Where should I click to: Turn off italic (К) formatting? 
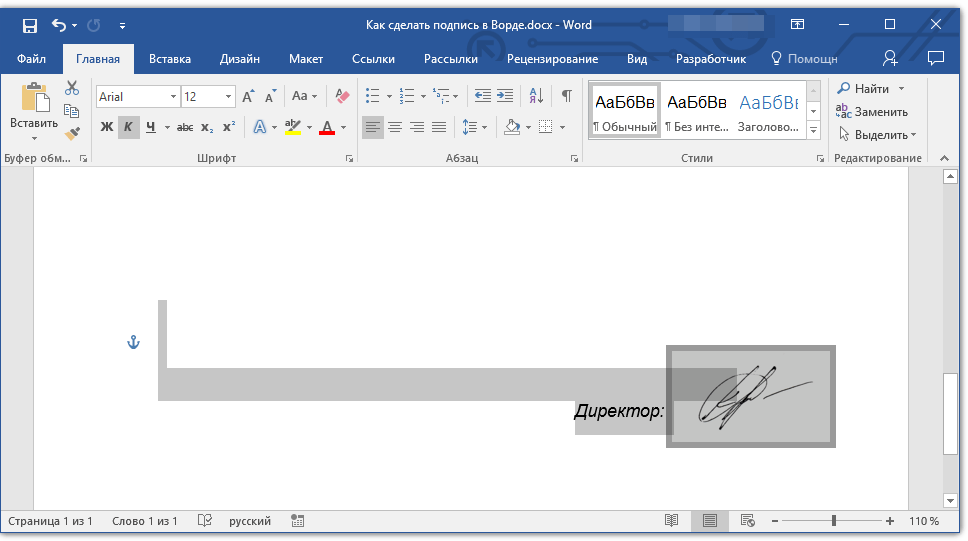128,127
